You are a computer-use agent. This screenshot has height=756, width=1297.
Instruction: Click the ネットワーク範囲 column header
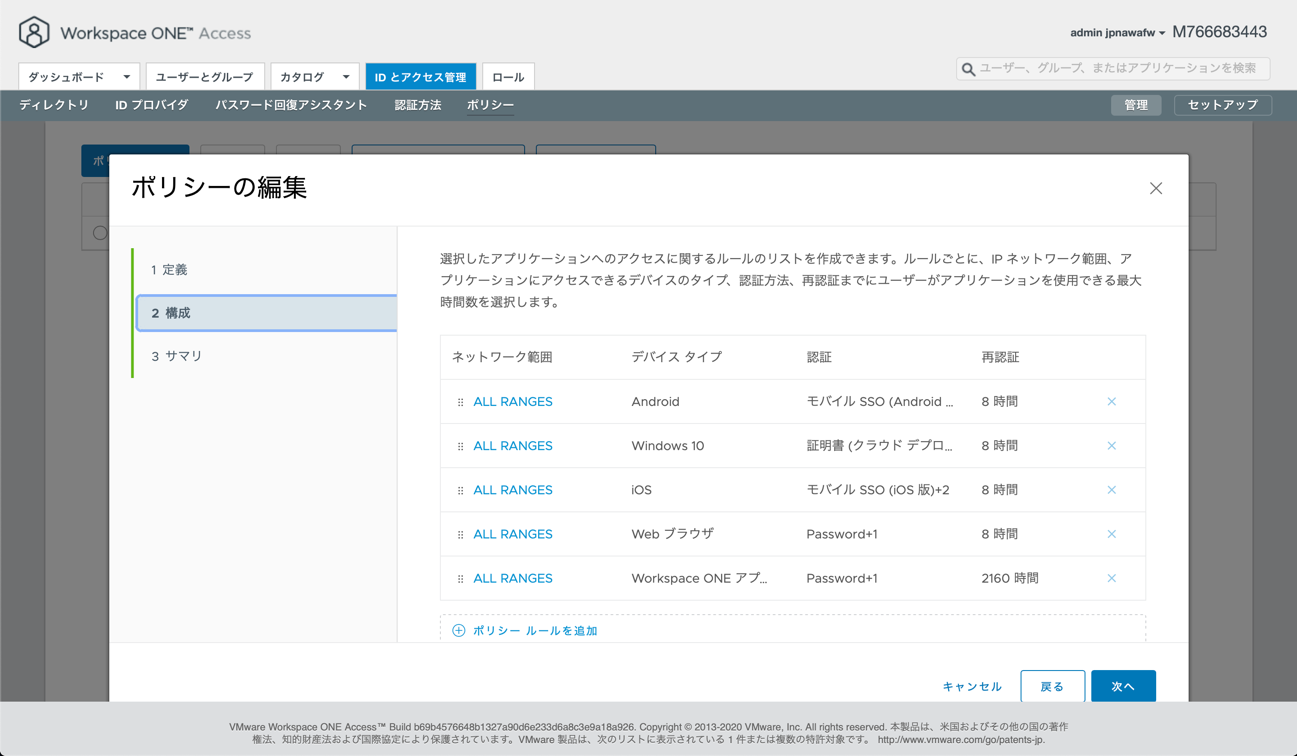(x=502, y=357)
